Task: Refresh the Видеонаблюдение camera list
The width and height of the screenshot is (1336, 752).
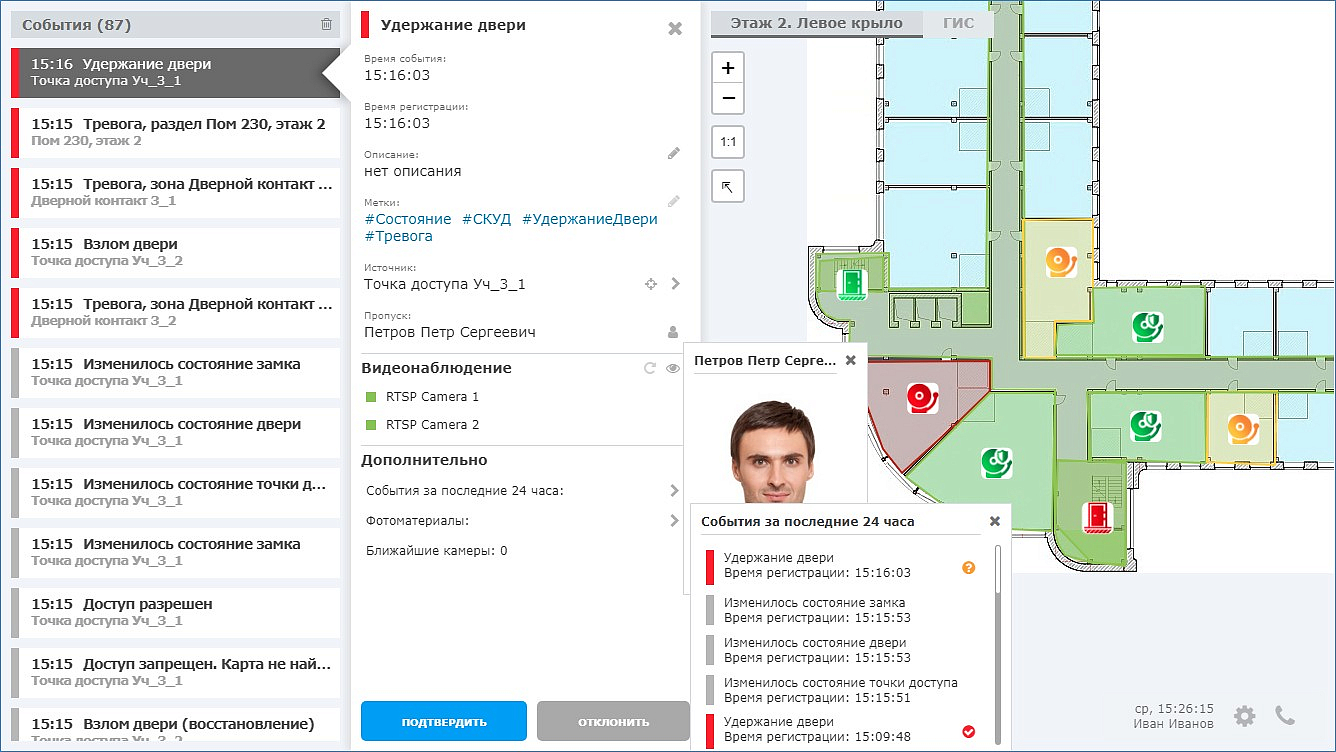Action: pyautogui.click(x=650, y=367)
